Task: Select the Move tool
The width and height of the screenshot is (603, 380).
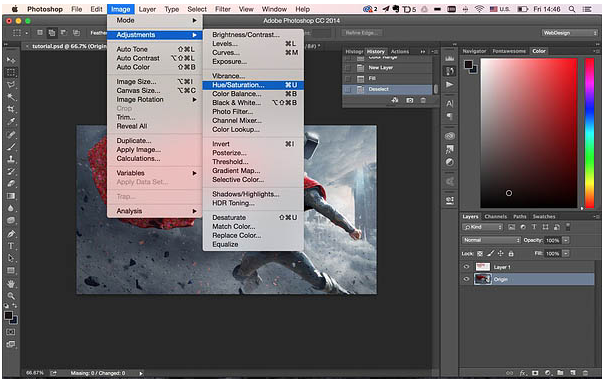Action: coord(11,60)
